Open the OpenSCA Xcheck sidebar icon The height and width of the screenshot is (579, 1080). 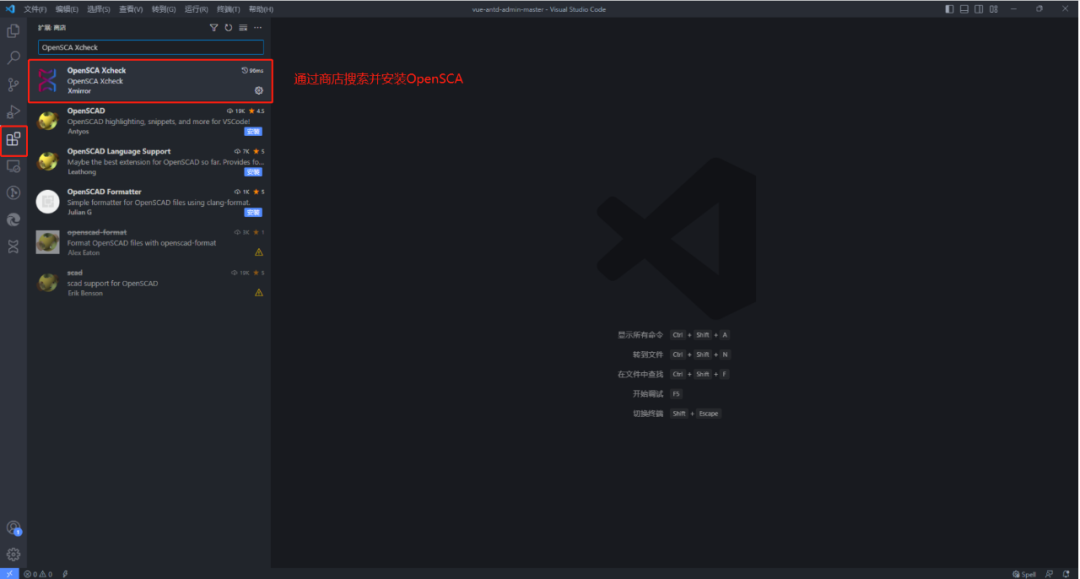click(x=13, y=246)
